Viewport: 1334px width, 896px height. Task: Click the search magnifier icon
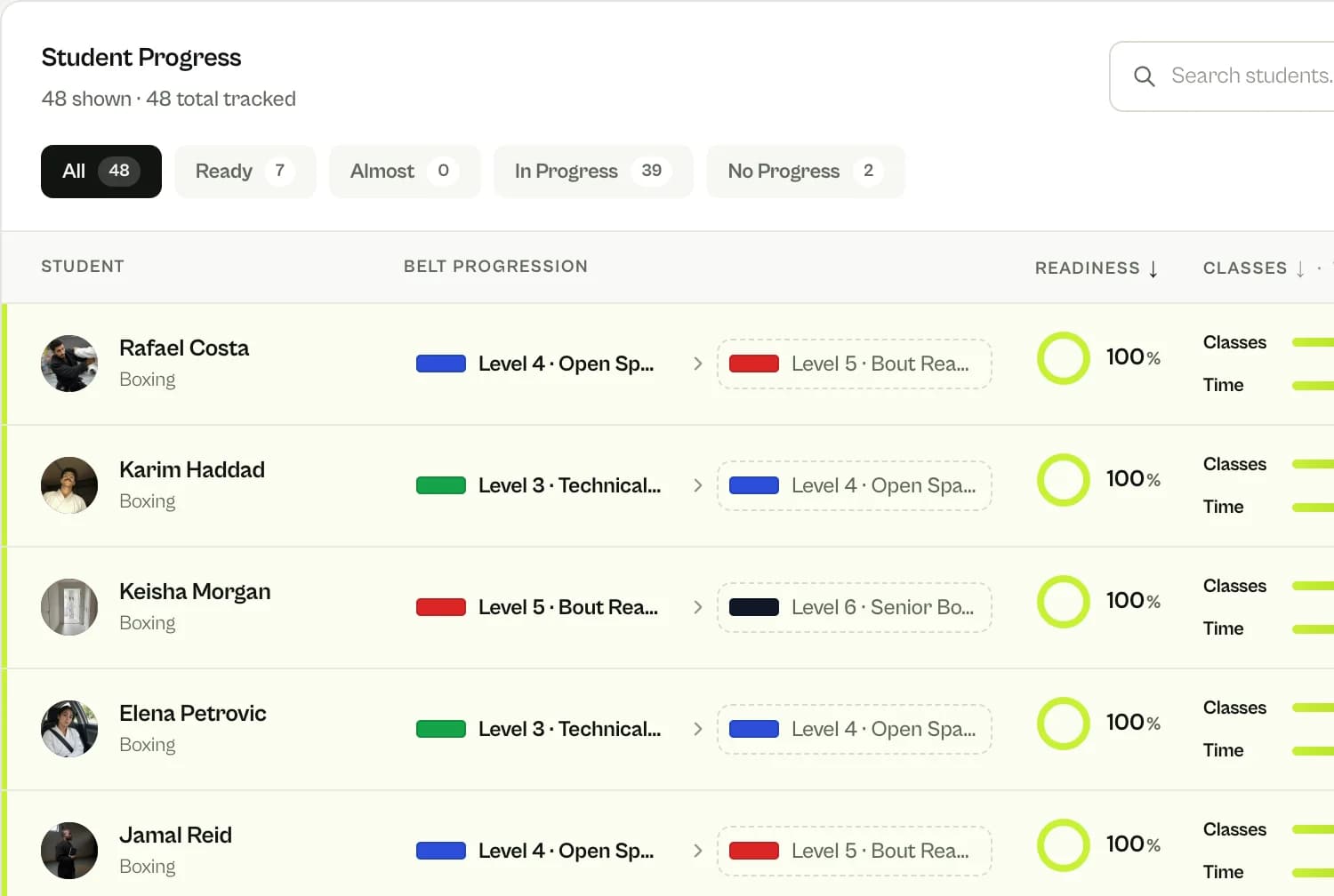pos(1145,76)
